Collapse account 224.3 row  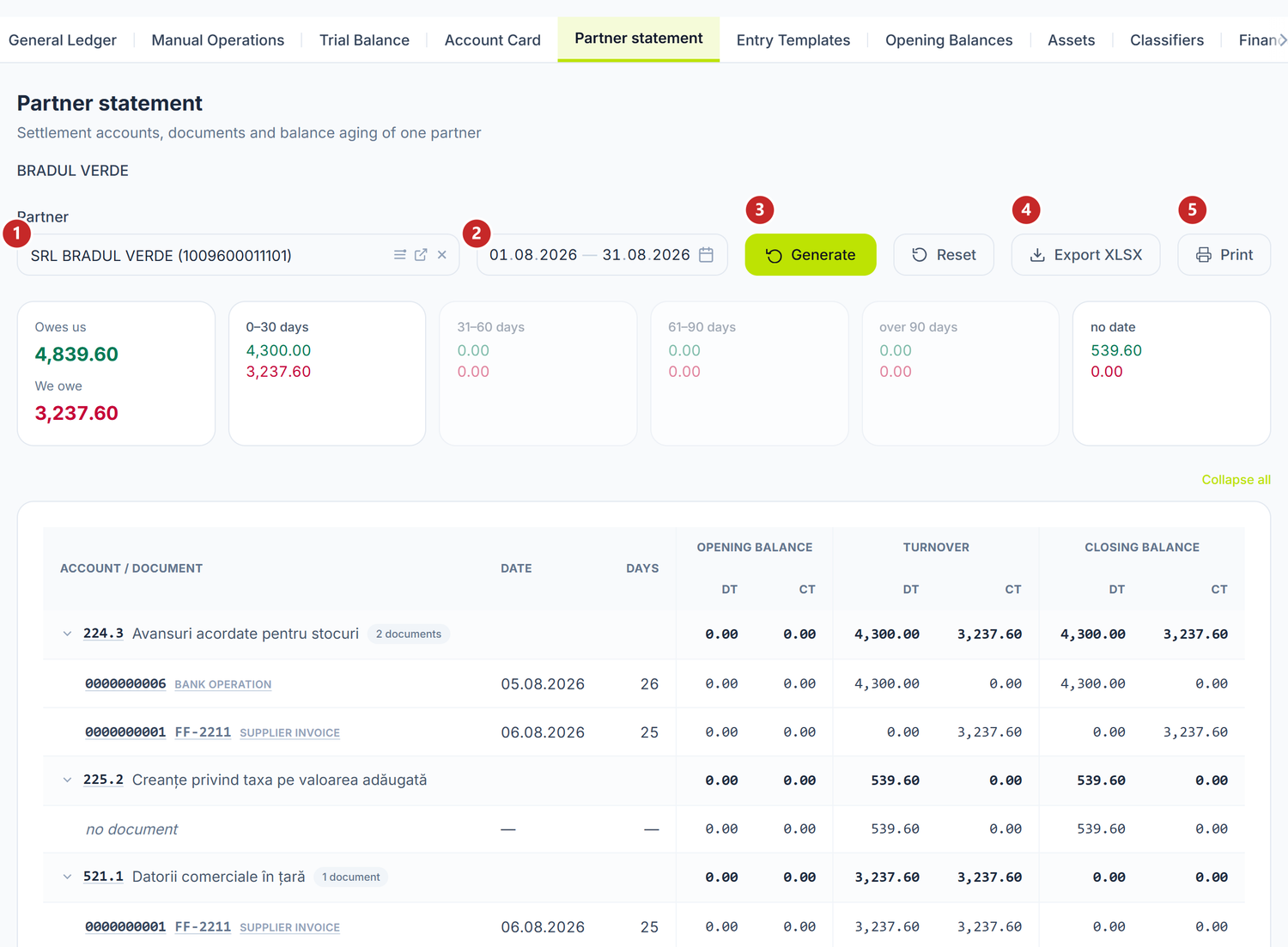tap(67, 634)
